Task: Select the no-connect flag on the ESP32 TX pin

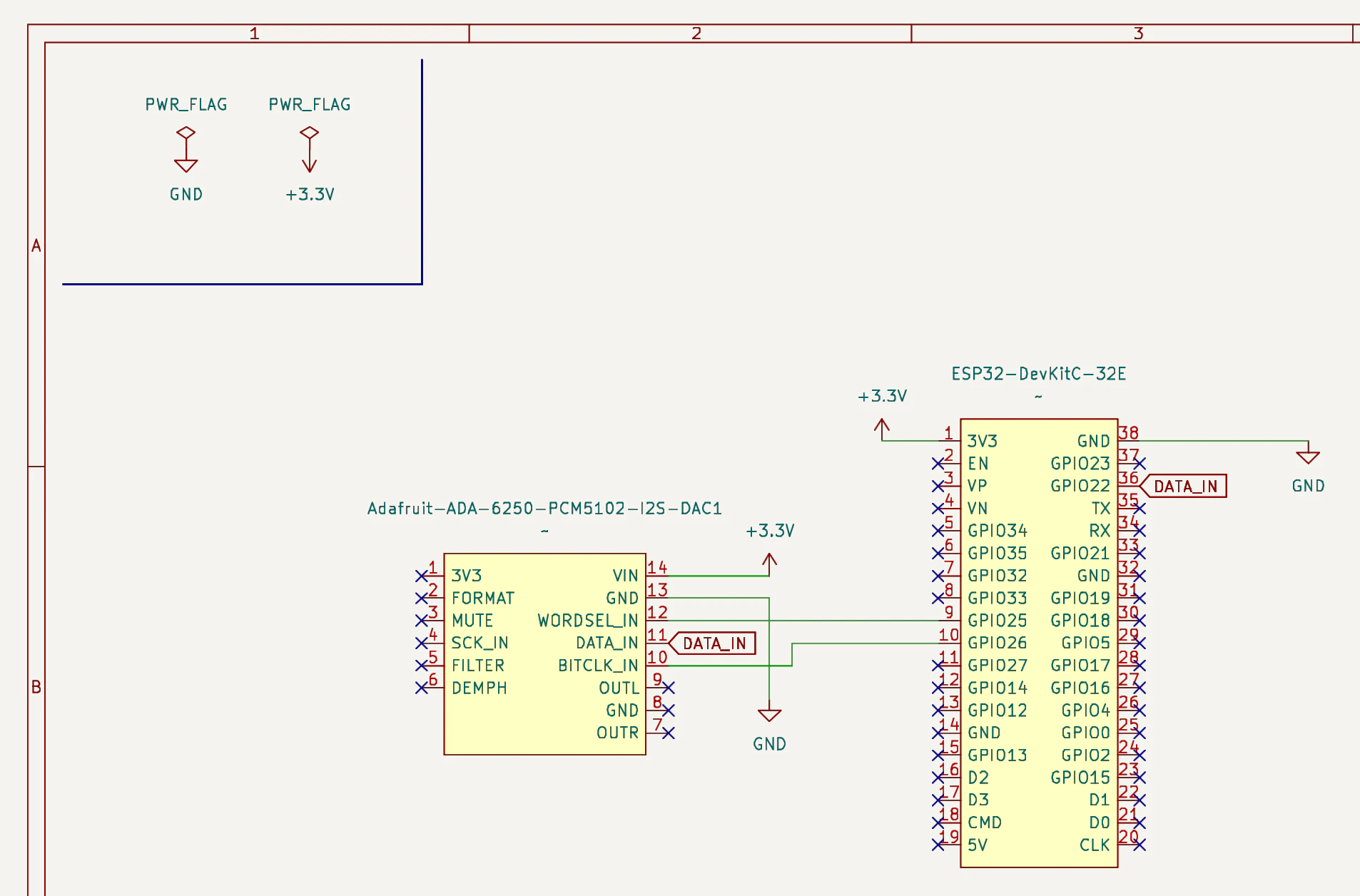Action: pos(1140,509)
